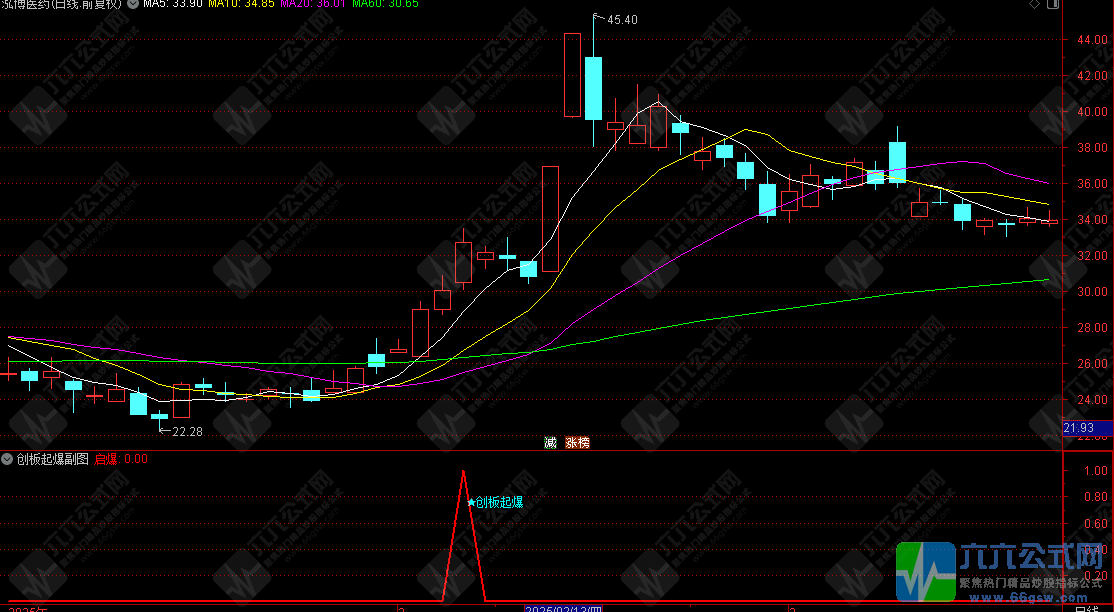Click the 1.00 sub-chart axis value

(x=1096, y=471)
